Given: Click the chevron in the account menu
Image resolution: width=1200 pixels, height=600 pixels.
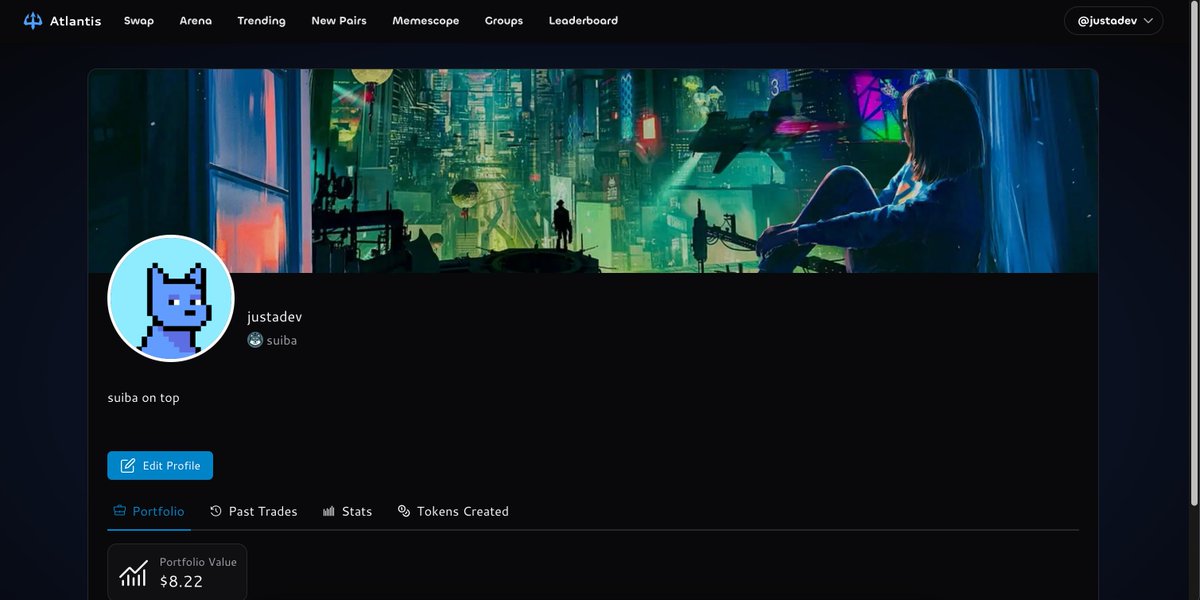Looking at the screenshot, I should pos(1147,21).
